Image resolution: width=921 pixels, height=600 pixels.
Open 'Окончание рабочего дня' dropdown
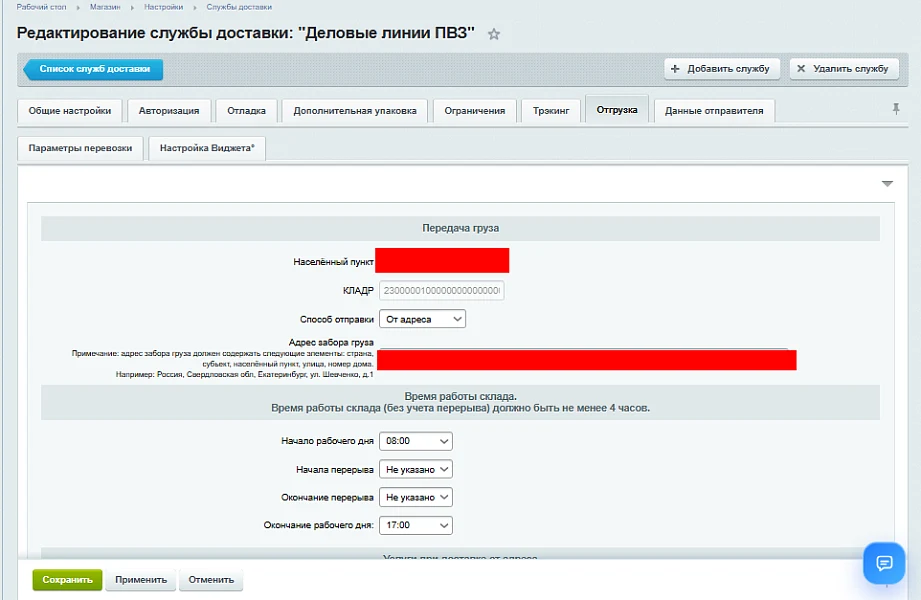click(416, 525)
